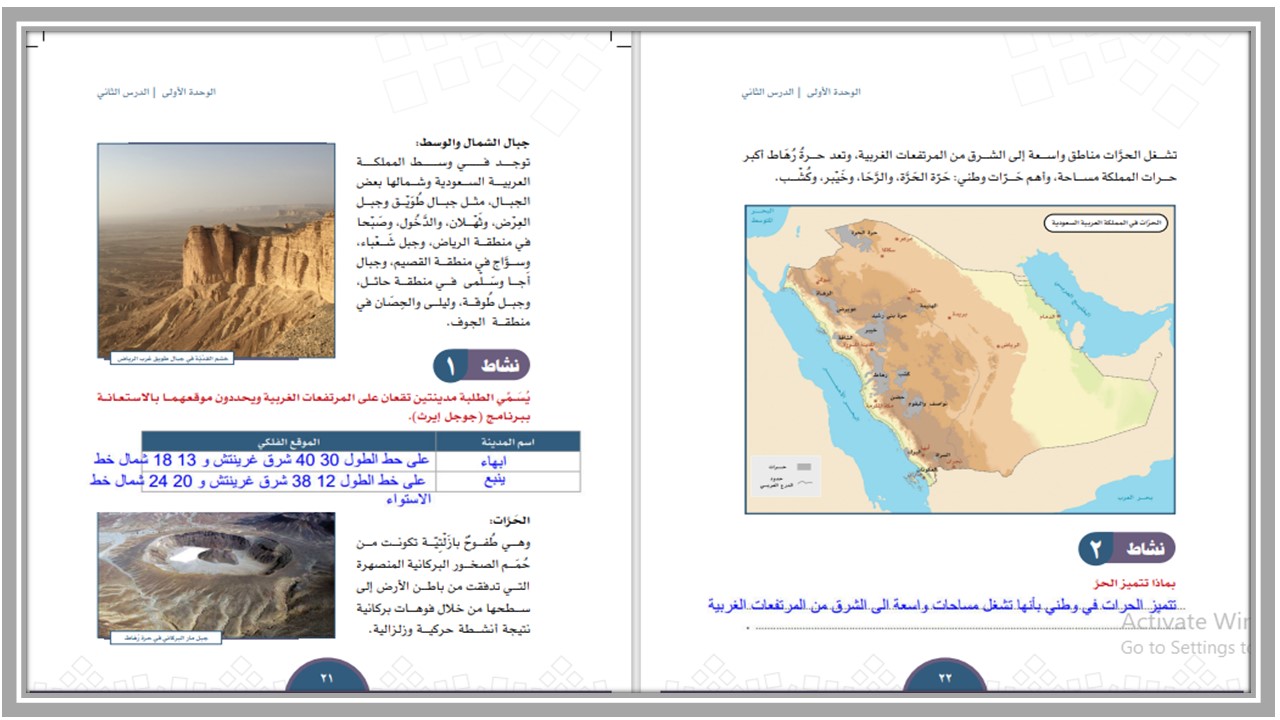Click the blue answer row containing '30 40'

coord(262,460)
